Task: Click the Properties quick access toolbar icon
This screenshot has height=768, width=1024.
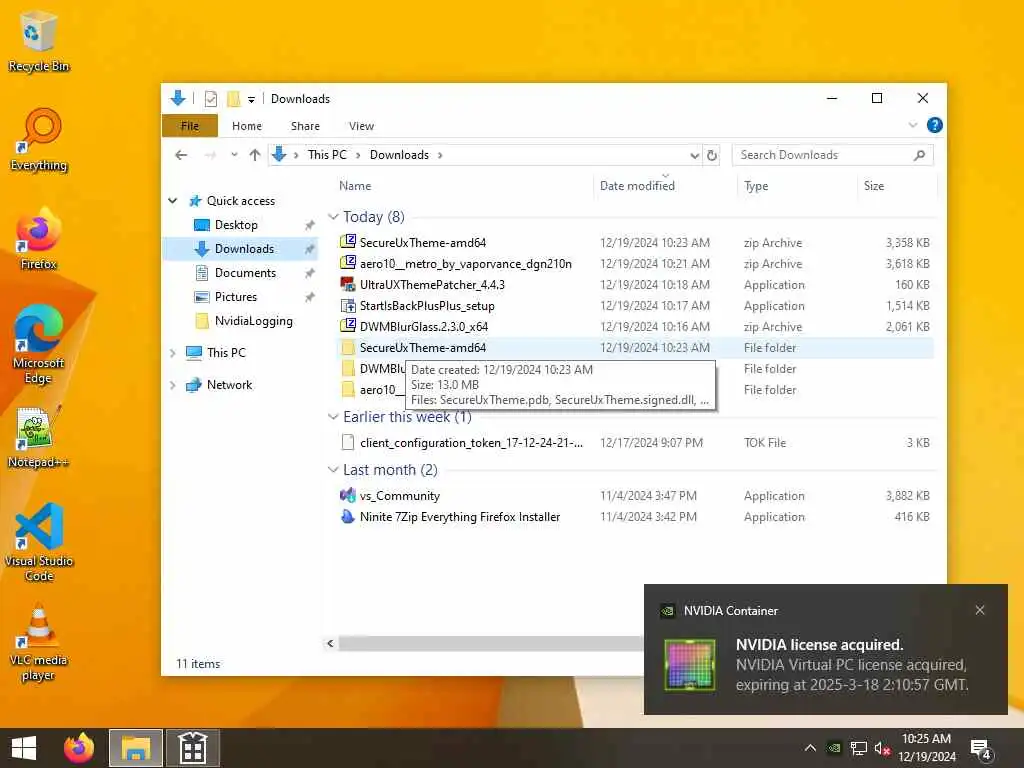Action: [210, 99]
